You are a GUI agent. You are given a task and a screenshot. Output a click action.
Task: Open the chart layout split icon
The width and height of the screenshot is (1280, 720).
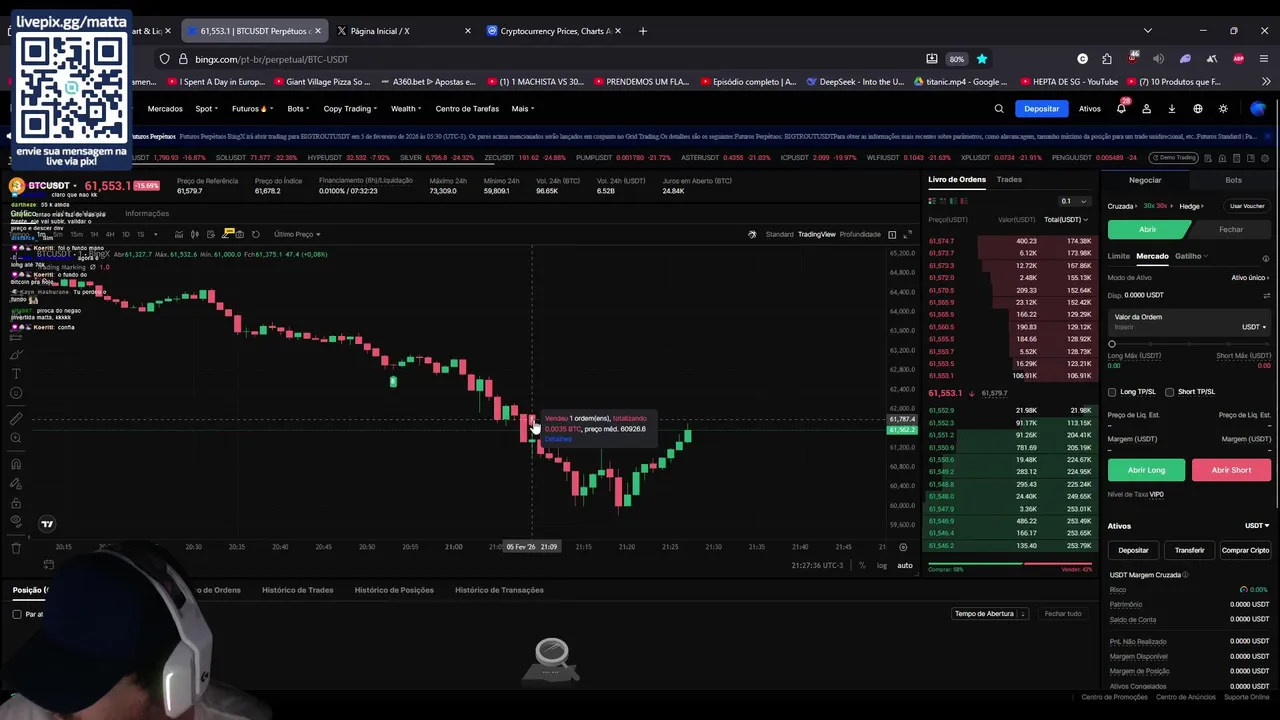(892, 234)
